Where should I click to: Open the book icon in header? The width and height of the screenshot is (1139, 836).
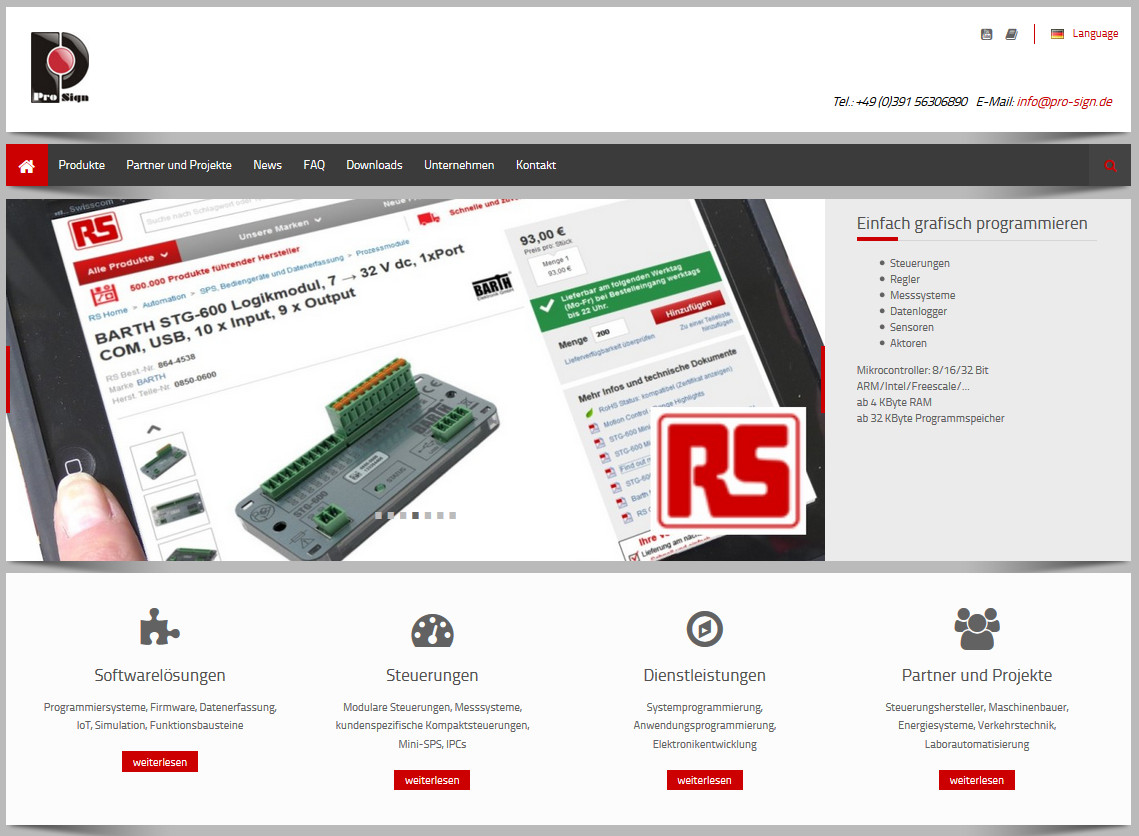(1011, 34)
